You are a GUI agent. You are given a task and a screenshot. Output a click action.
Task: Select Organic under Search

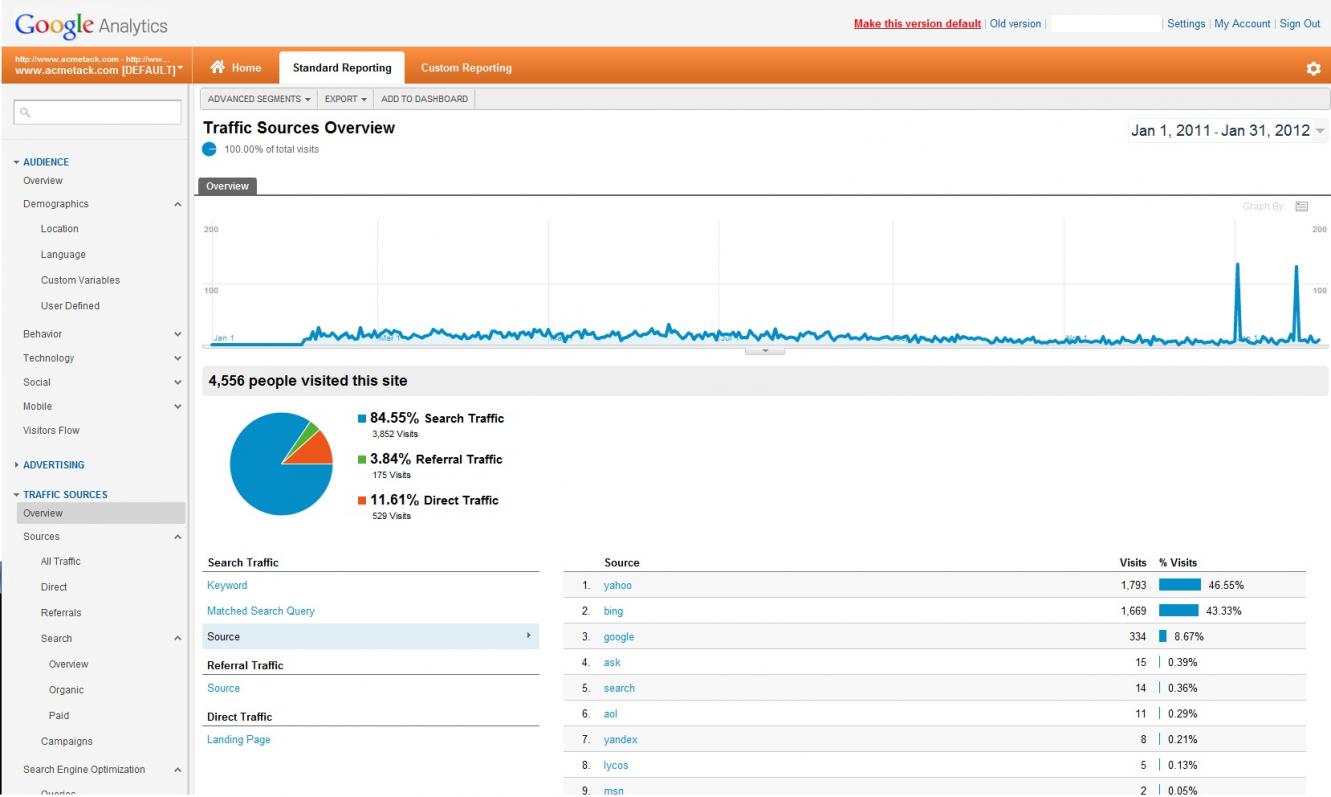pos(66,690)
